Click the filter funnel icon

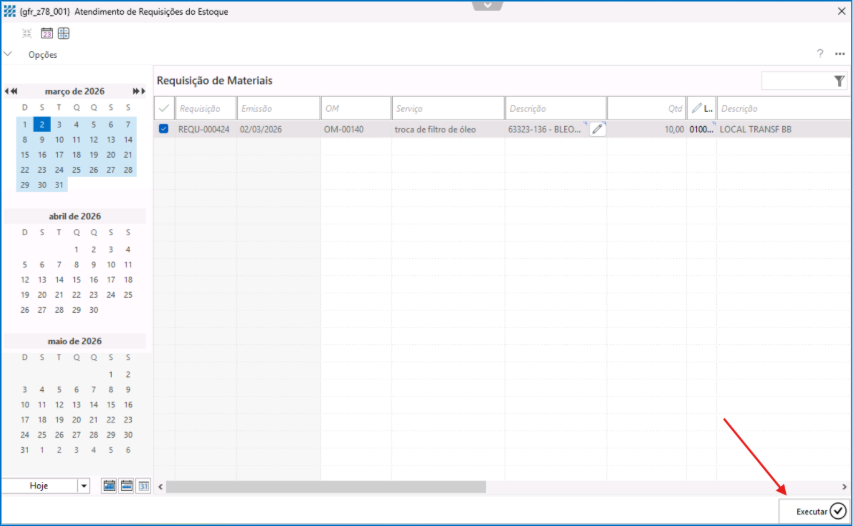click(839, 82)
